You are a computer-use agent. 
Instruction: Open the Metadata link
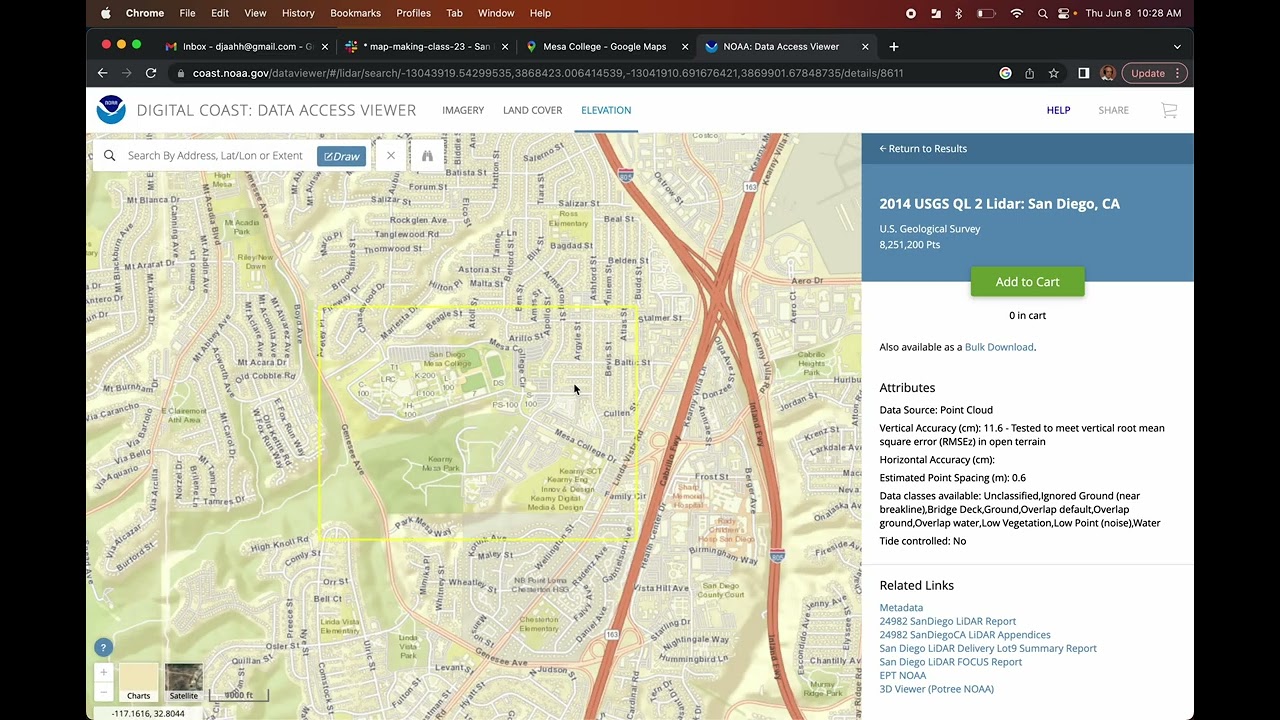pyautogui.click(x=901, y=608)
